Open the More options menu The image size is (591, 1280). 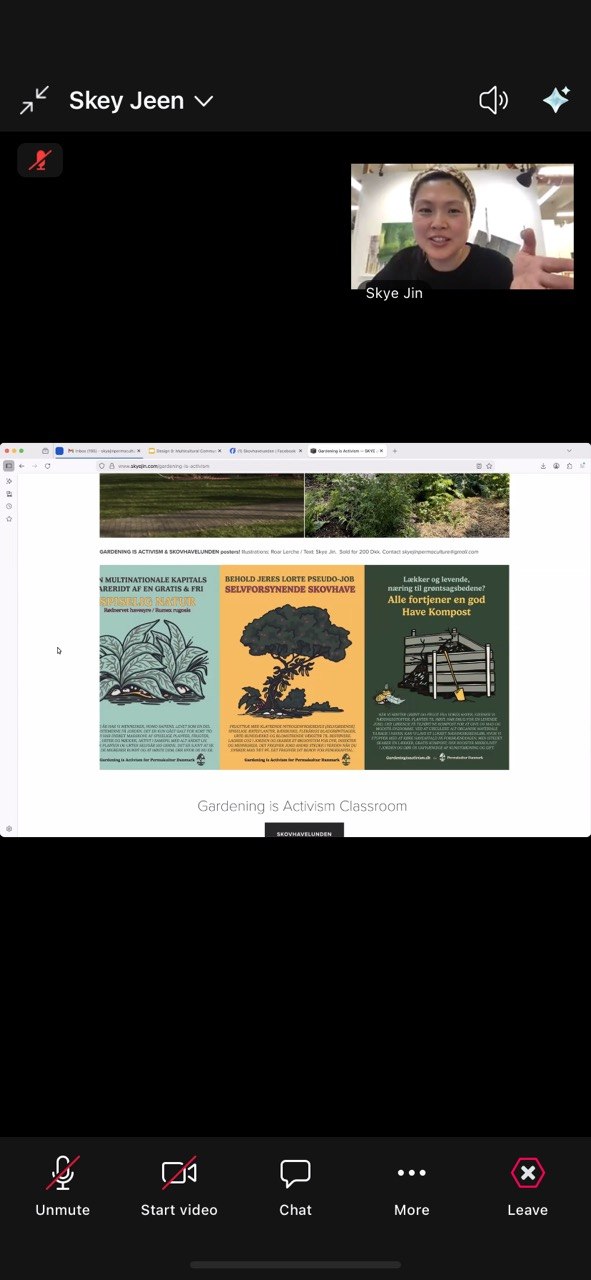[411, 1186]
